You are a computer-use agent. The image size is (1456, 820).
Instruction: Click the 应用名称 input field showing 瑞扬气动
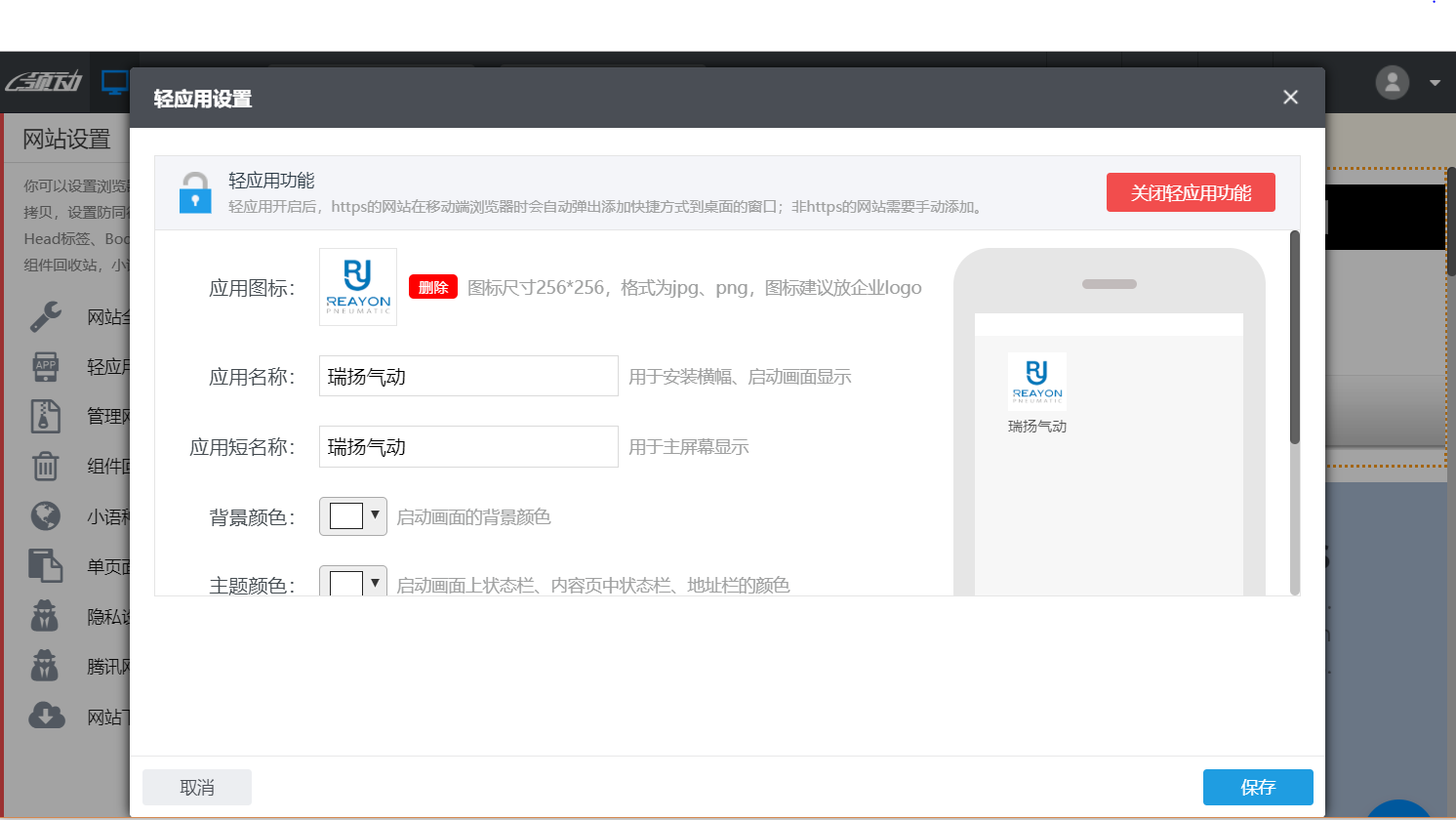467,376
